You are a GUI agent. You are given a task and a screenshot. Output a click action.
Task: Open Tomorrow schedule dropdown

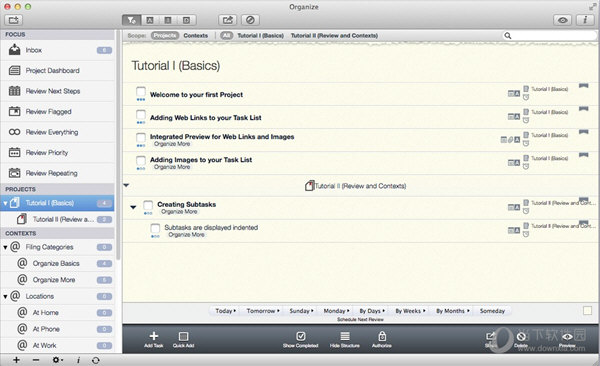click(263, 311)
